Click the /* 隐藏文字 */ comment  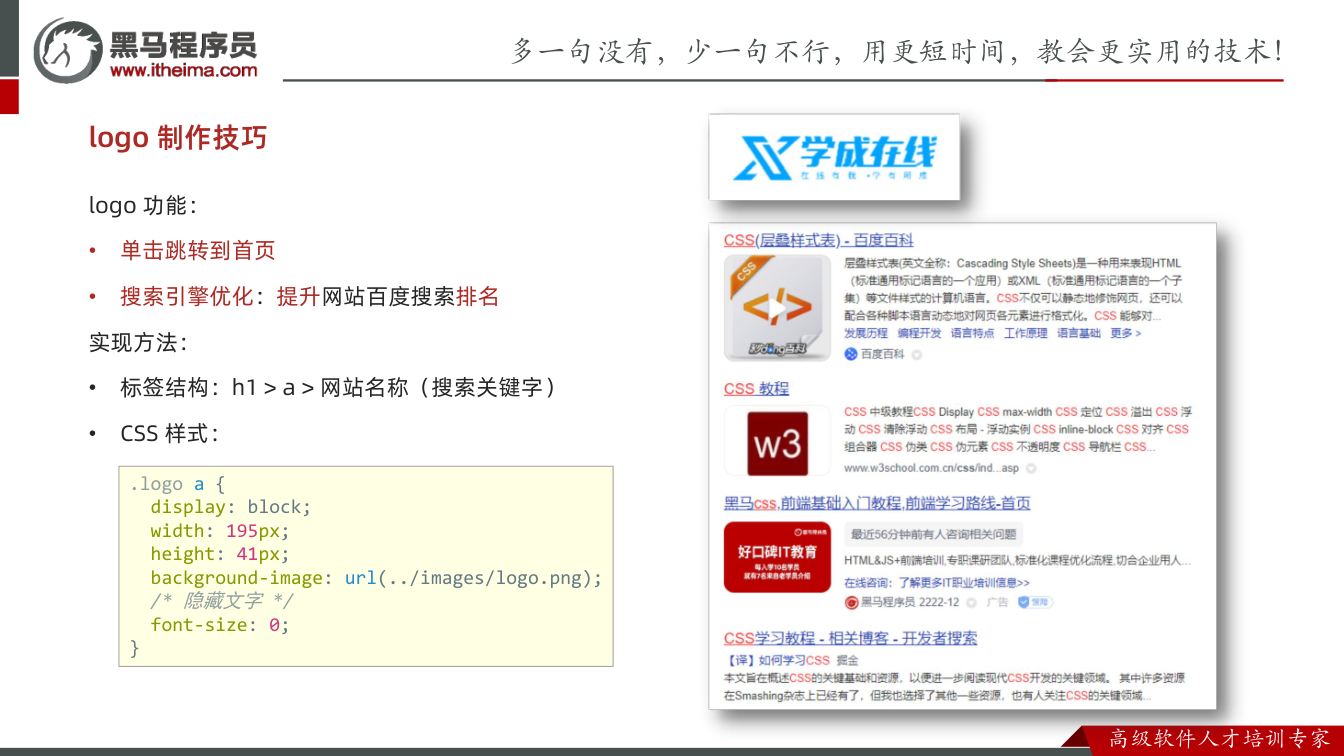pos(222,601)
